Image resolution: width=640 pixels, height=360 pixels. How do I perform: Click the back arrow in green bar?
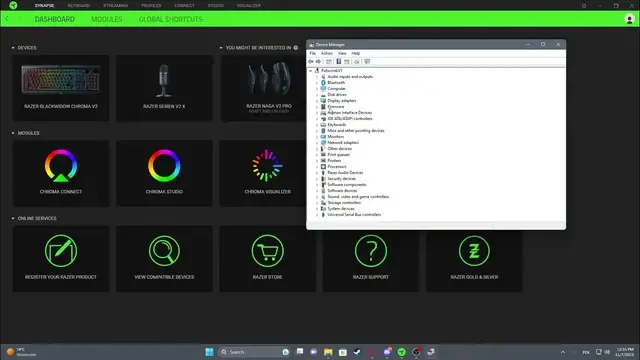(7, 19)
